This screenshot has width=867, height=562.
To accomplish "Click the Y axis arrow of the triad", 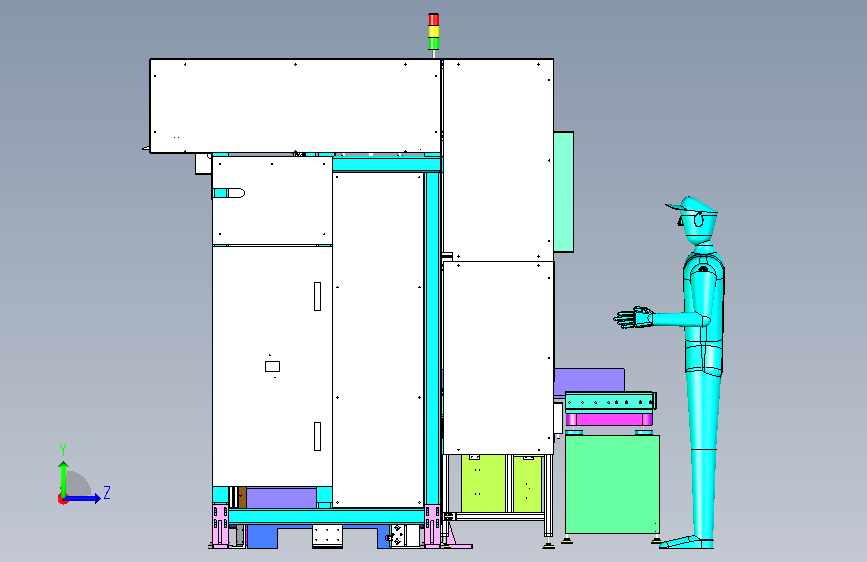I will coord(63,478).
